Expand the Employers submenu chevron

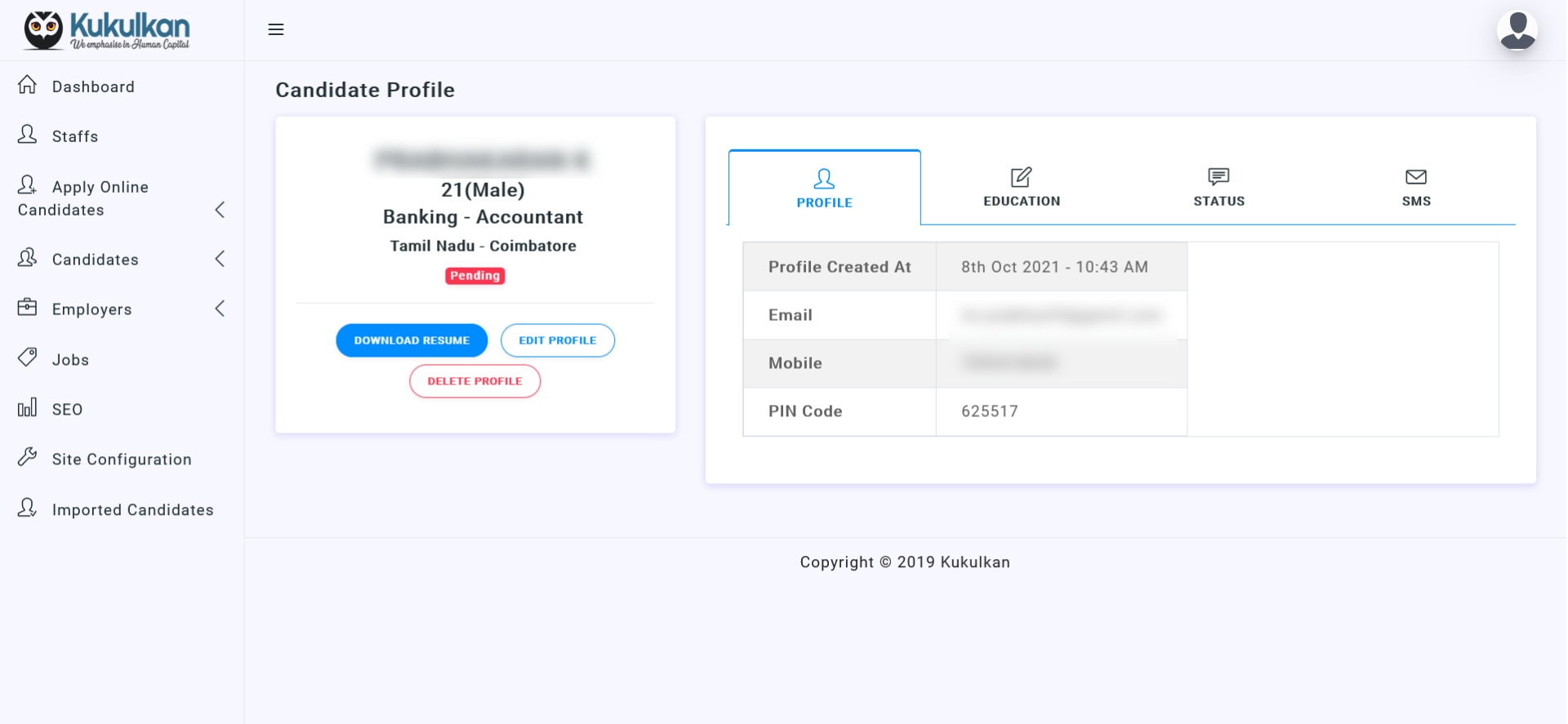tap(220, 309)
